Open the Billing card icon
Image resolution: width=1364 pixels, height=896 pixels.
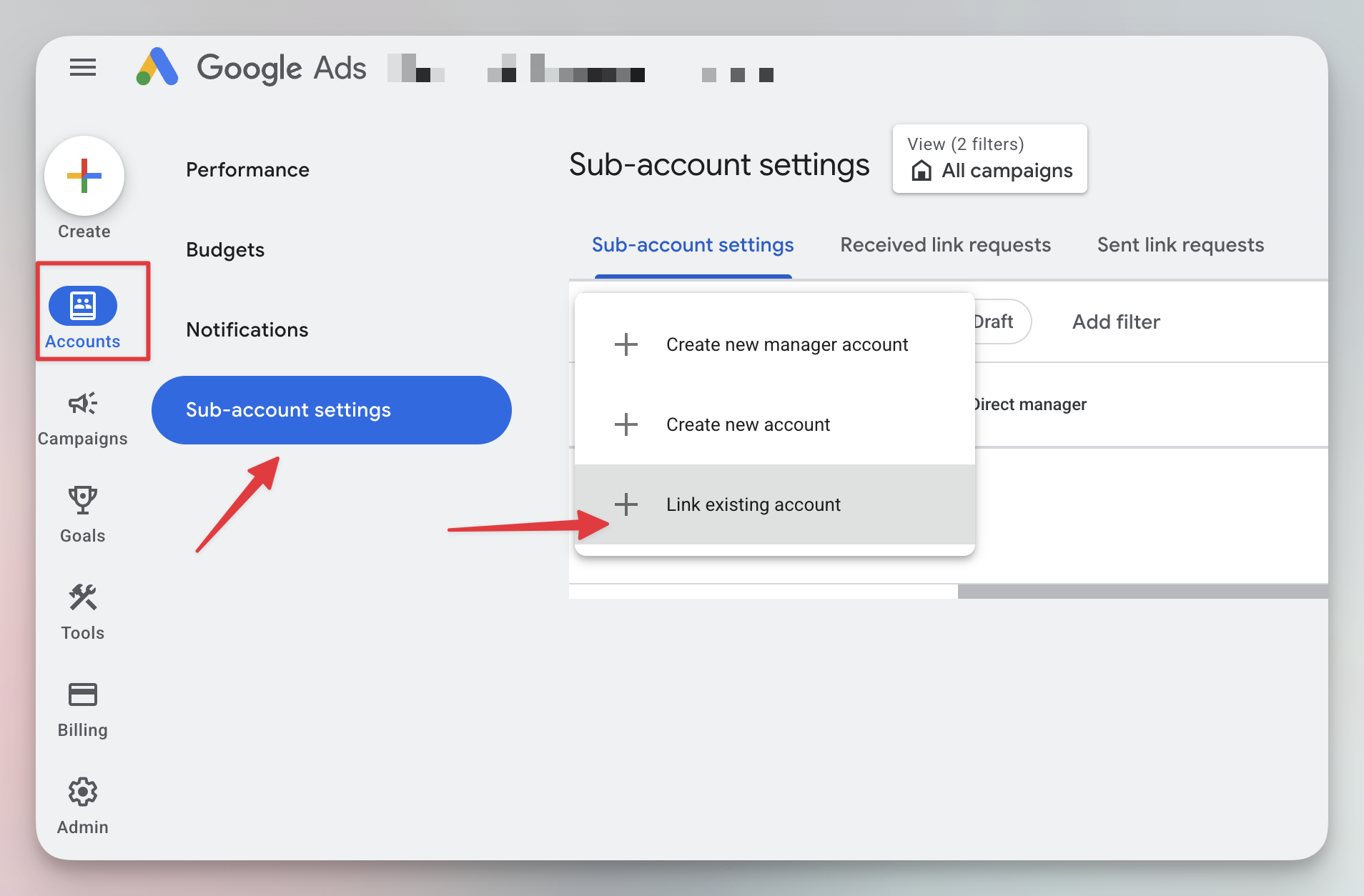[x=83, y=695]
